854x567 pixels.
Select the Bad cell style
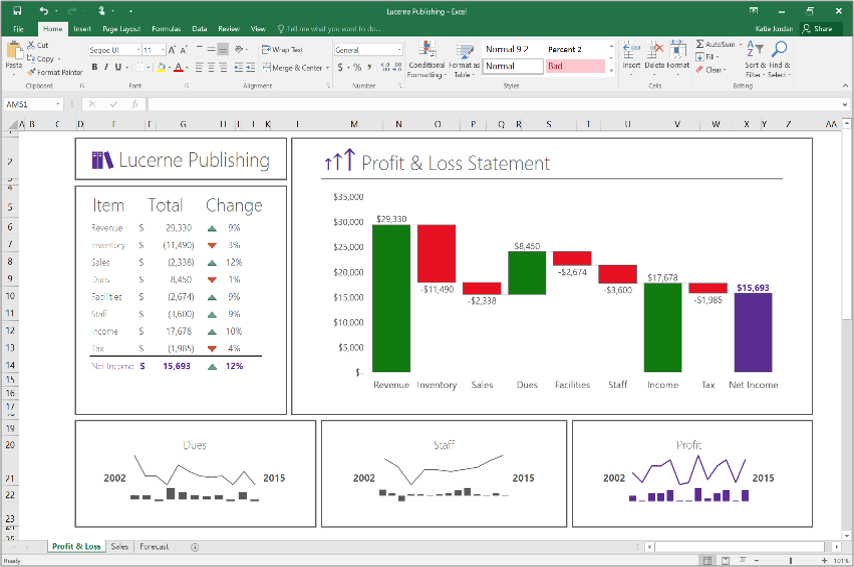point(576,66)
